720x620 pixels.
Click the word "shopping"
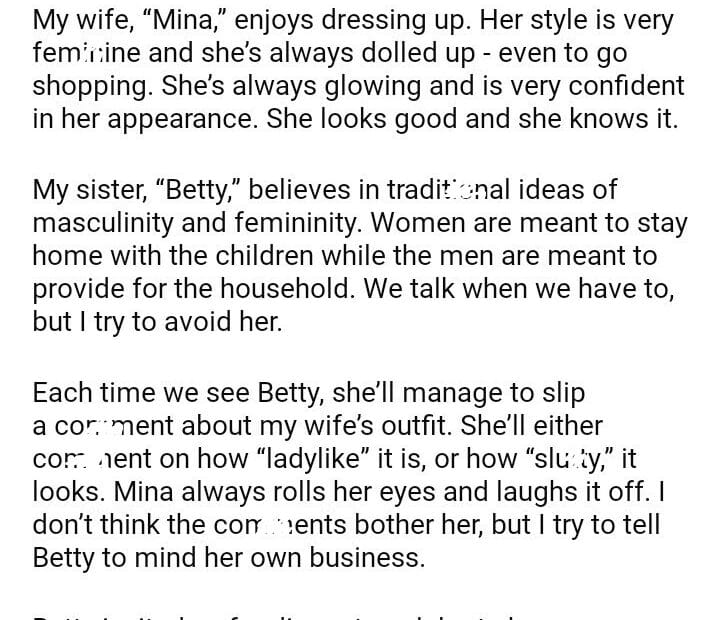click(92, 88)
